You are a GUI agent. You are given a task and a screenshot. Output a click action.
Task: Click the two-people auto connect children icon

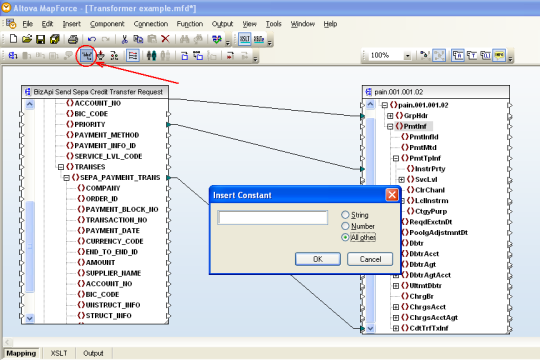pyautogui.click(x=152, y=55)
